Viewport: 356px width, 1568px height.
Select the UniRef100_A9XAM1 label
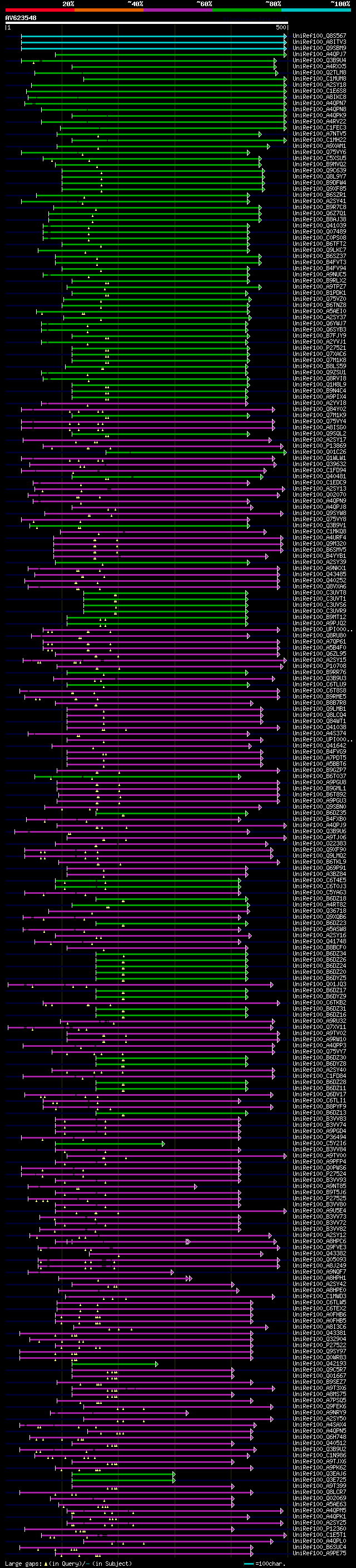[319, 146]
